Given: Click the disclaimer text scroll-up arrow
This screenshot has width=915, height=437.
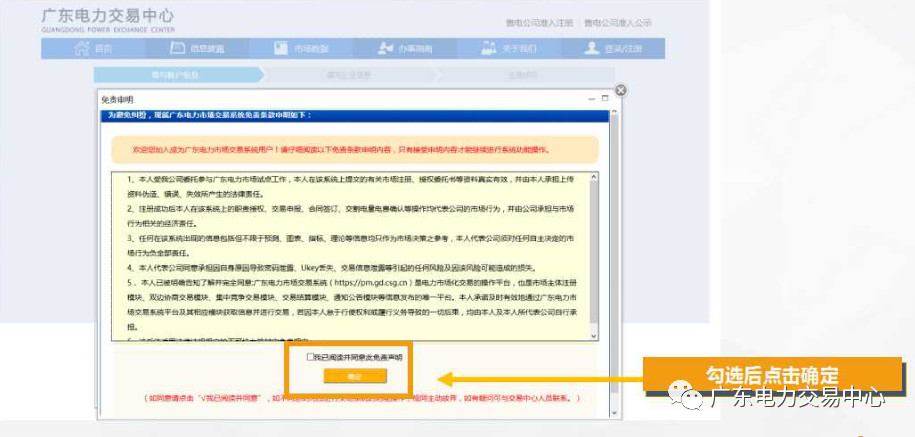Looking at the screenshot, I should tap(594, 177).
